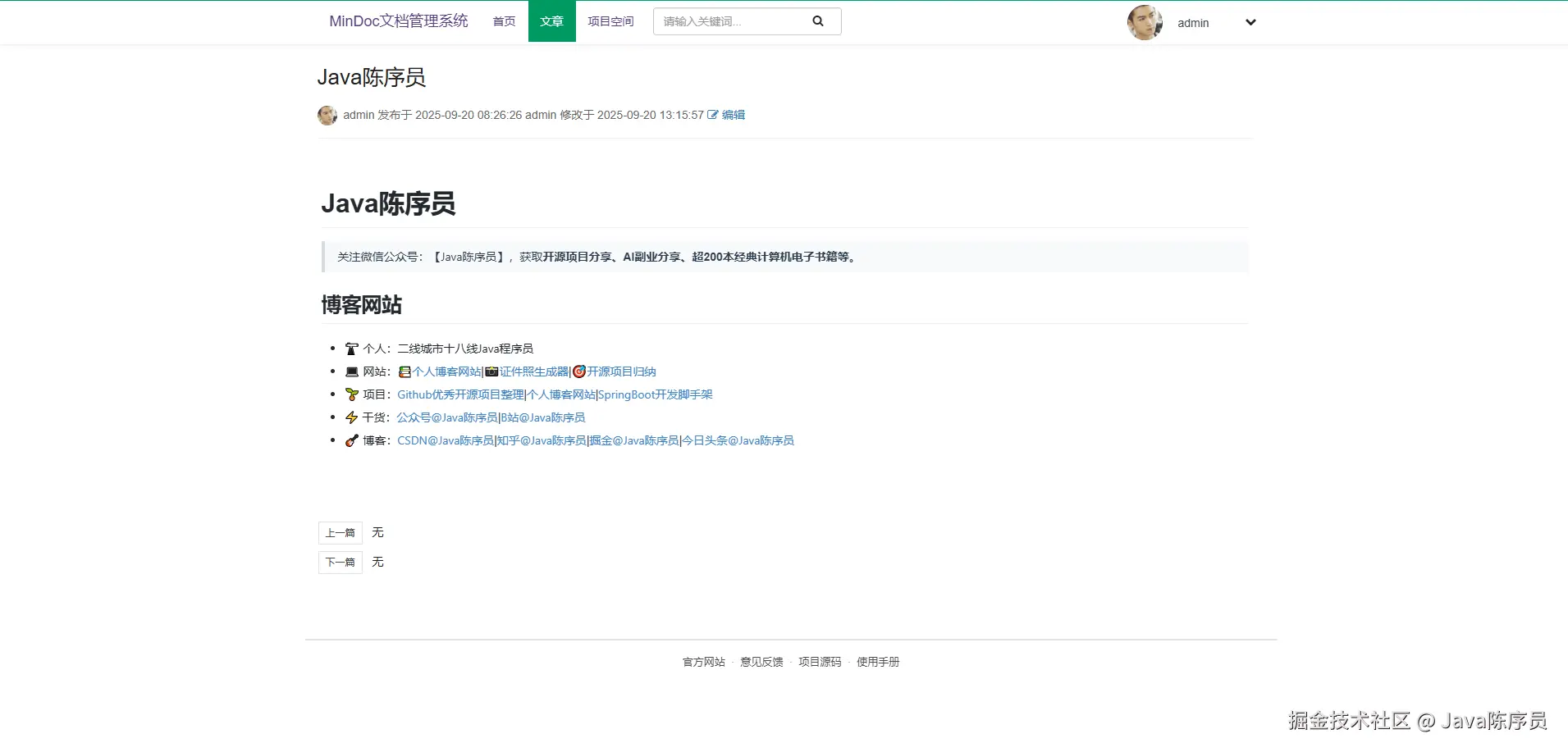
Task: Open the 开源项目归纳 link
Action: coord(621,372)
